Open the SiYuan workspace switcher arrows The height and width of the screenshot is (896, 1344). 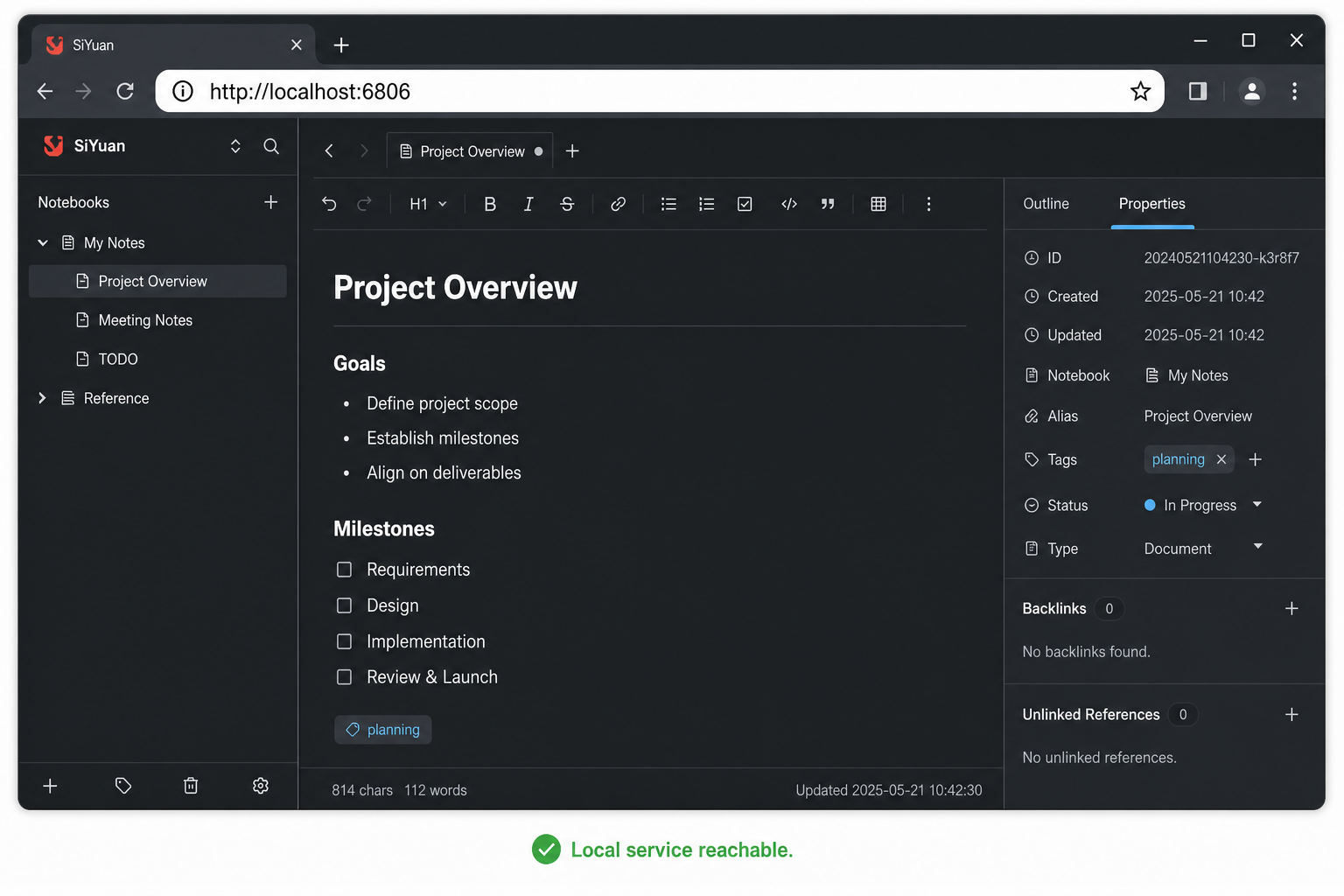click(235, 146)
